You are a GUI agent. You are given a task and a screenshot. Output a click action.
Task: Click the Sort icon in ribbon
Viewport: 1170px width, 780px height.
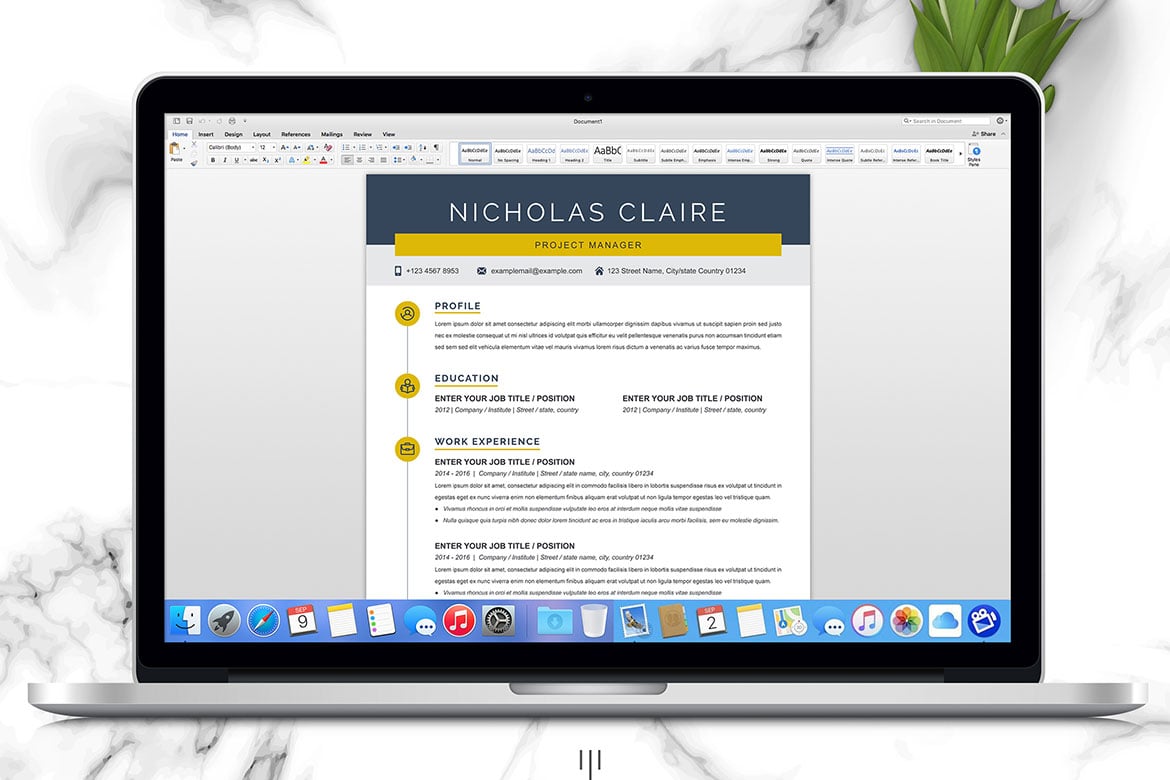click(424, 147)
